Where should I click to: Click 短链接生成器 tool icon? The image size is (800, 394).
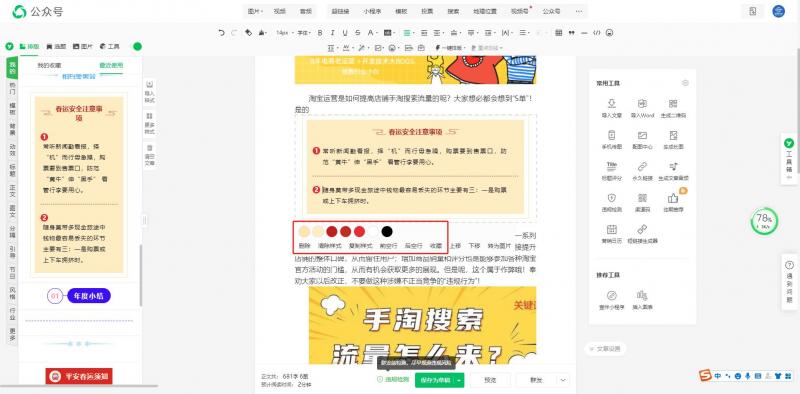(x=642, y=229)
